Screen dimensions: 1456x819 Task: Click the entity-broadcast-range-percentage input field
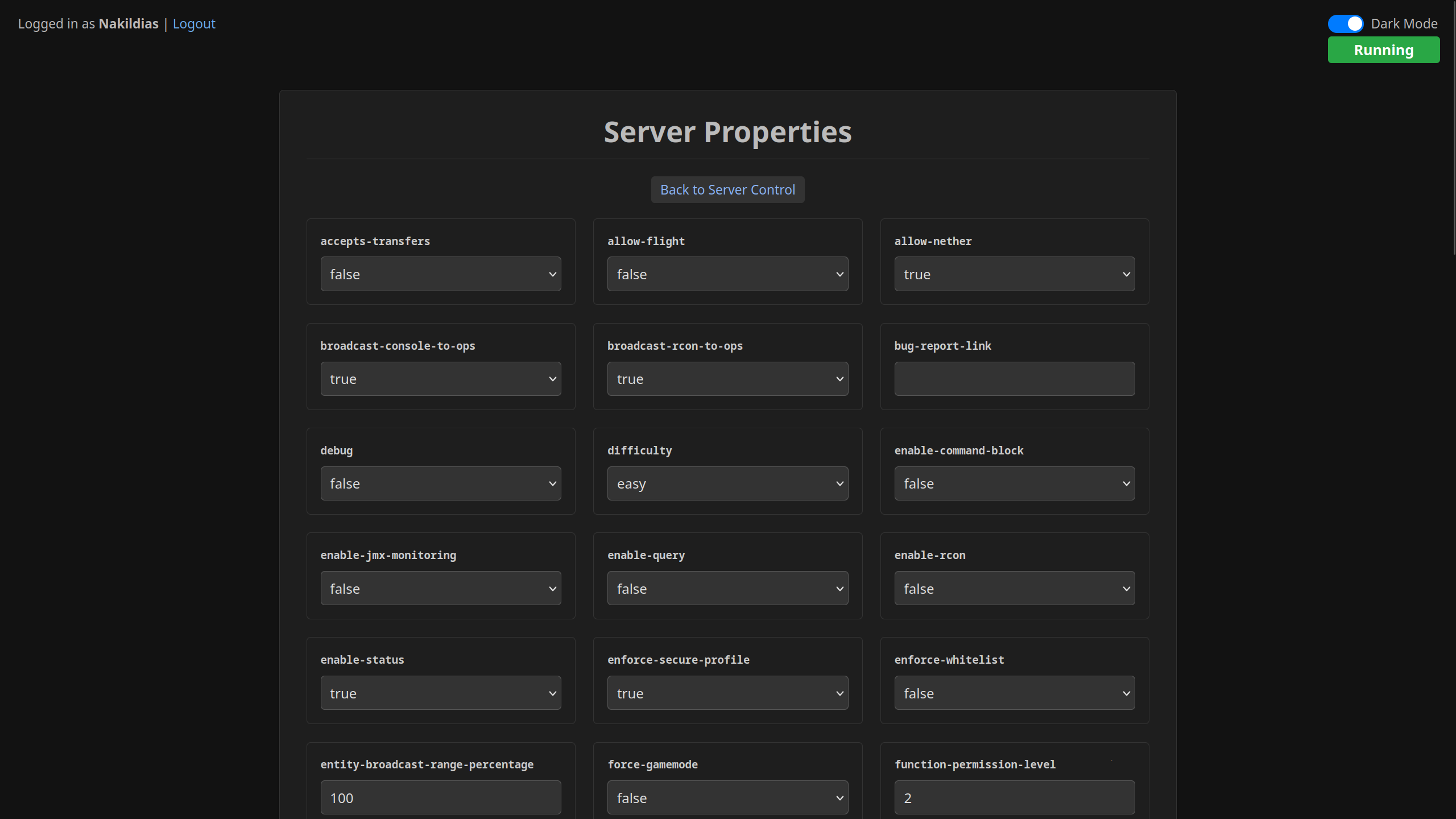[x=441, y=797]
